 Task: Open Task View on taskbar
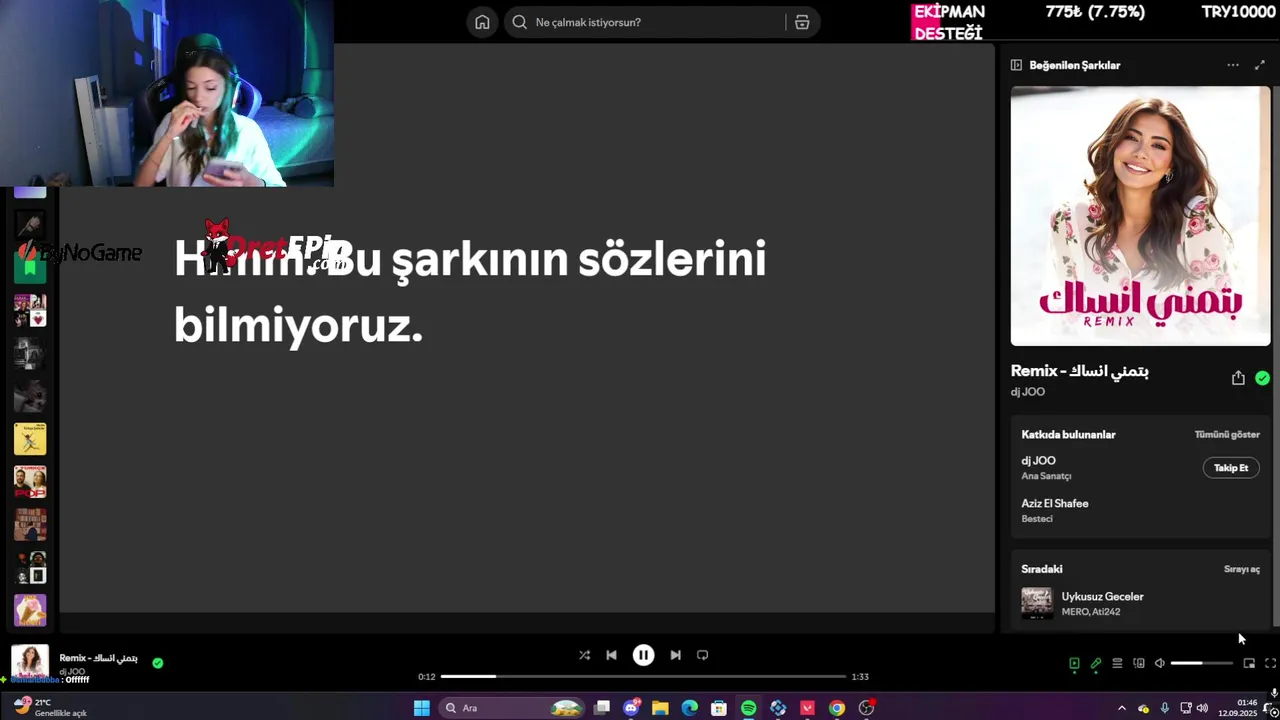pyautogui.click(x=602, y=708)
